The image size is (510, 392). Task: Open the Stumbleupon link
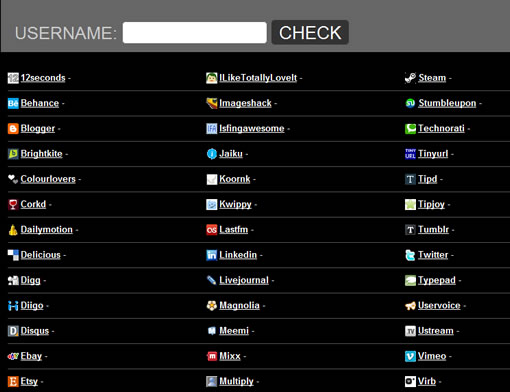[447, 103]
